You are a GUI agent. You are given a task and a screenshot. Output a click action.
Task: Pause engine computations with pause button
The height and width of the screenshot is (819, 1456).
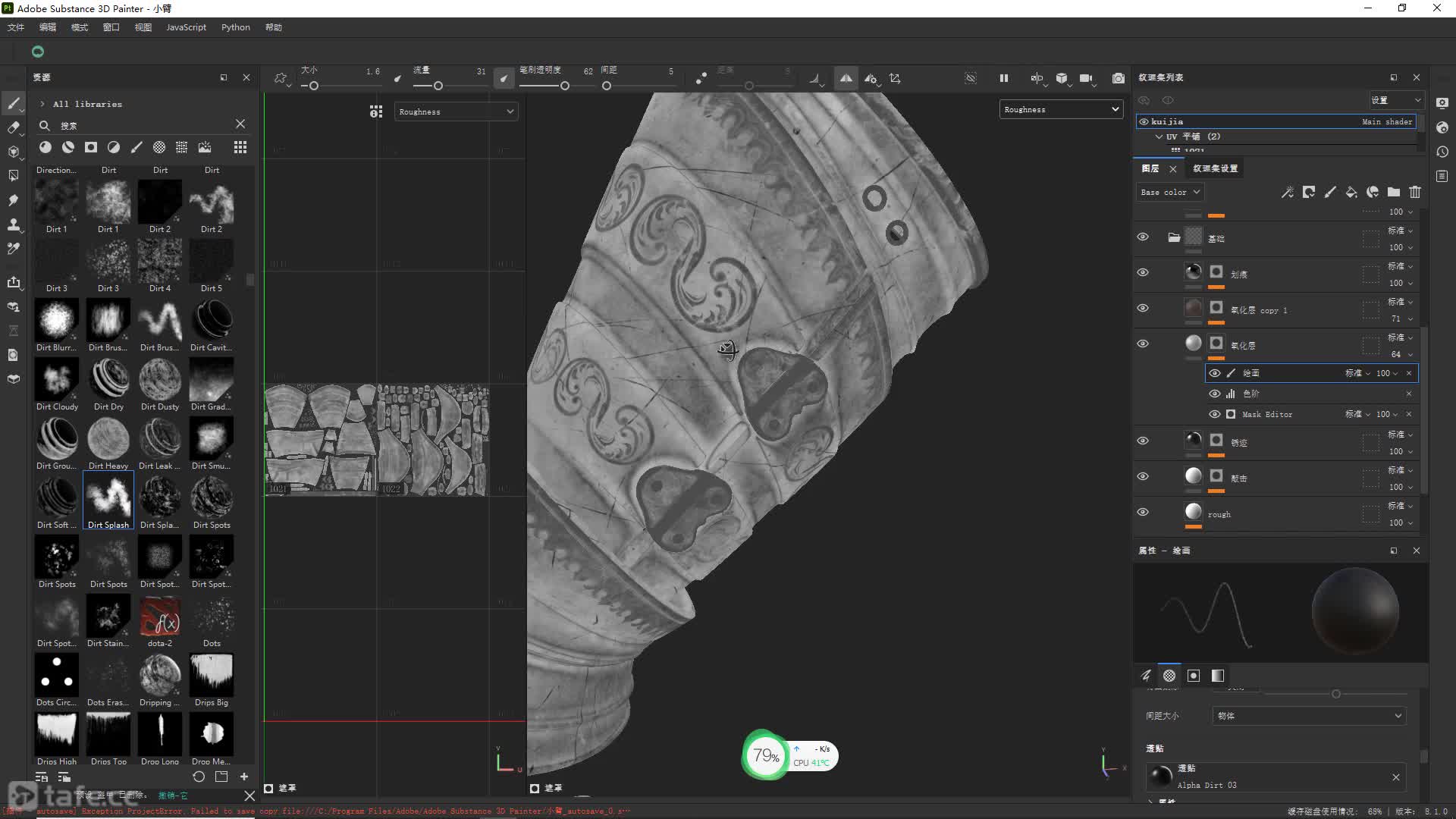pos(1004,78)
